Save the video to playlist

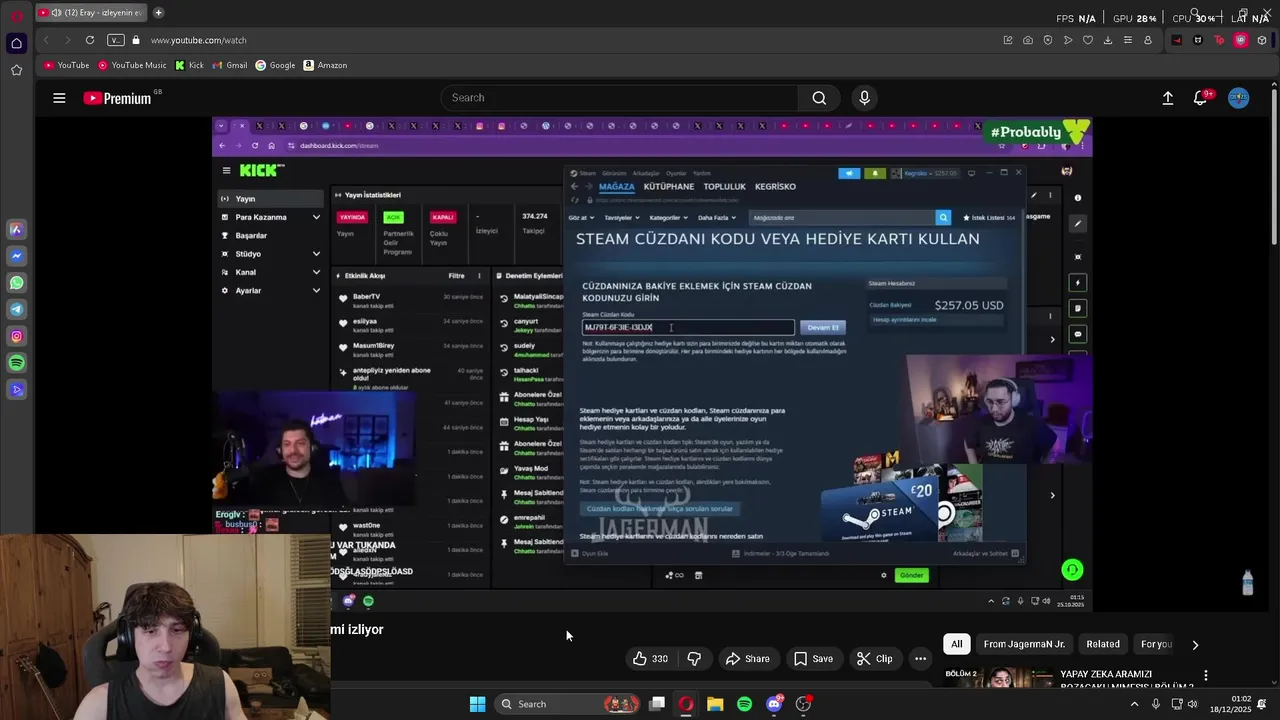813,659
